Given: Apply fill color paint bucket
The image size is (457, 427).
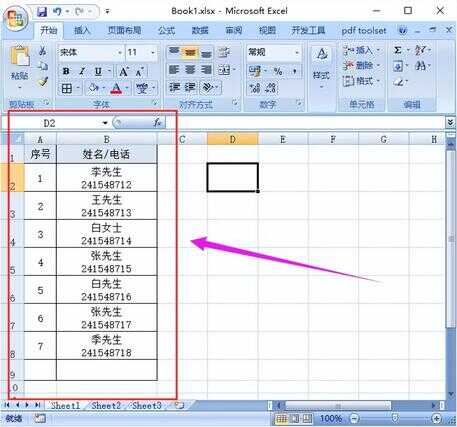Looking at the screenshot, I should (93, 88).
